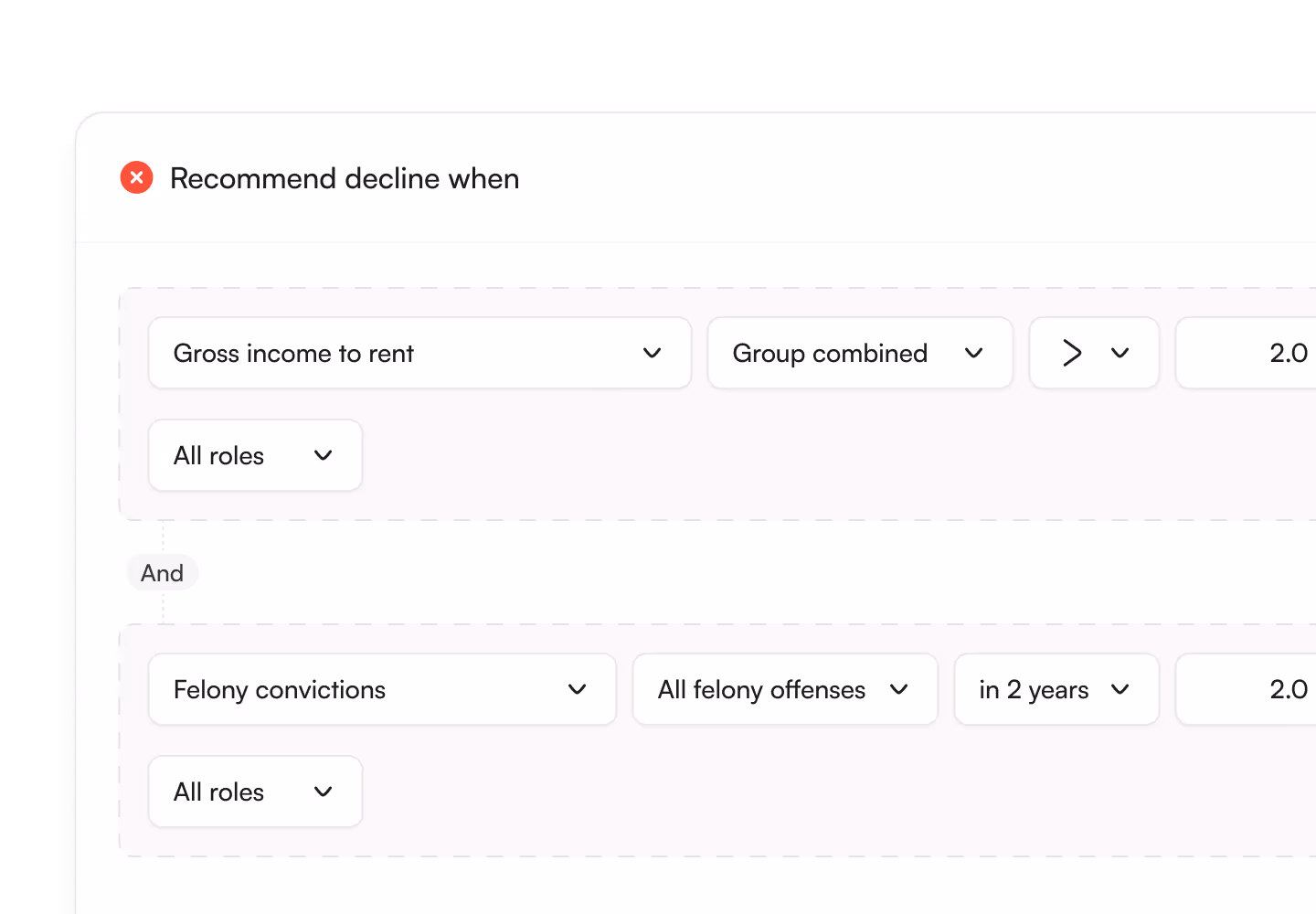
Task: Change the in 2 years timeframe dropdown
Action: point(1056,689)
